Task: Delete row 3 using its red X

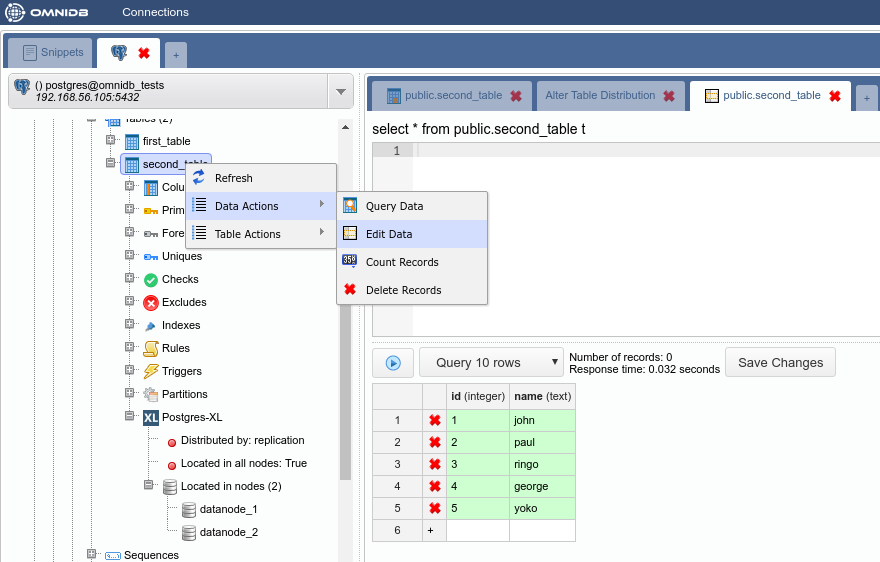Action: (435, 464)
